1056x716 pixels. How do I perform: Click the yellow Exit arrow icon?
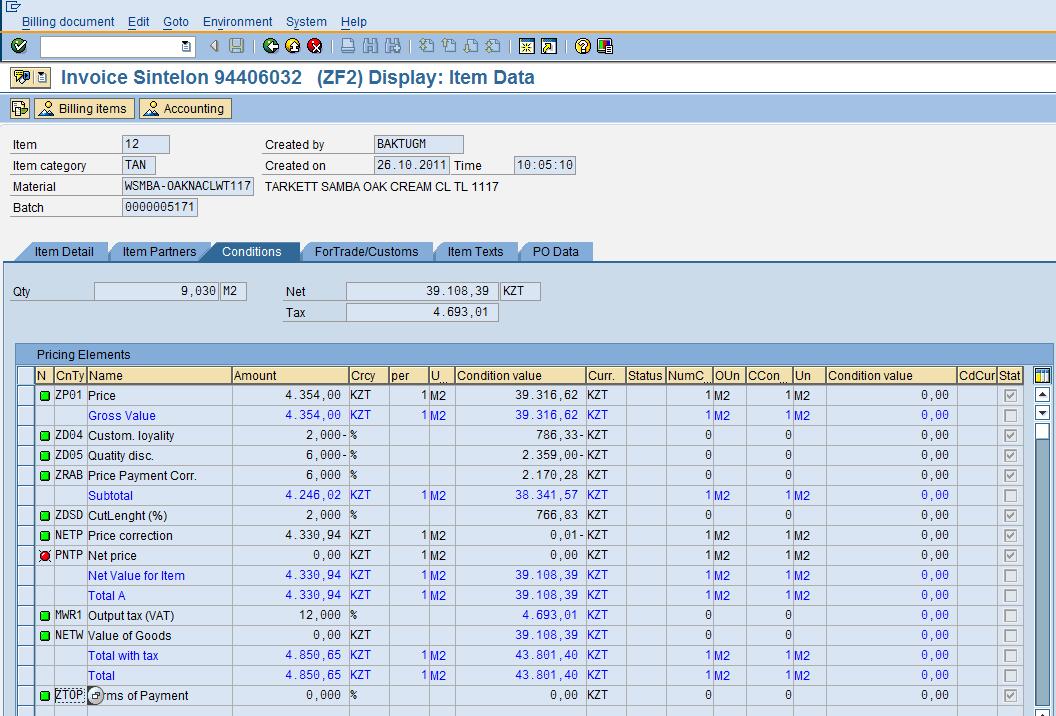click(x=292, y=46)
